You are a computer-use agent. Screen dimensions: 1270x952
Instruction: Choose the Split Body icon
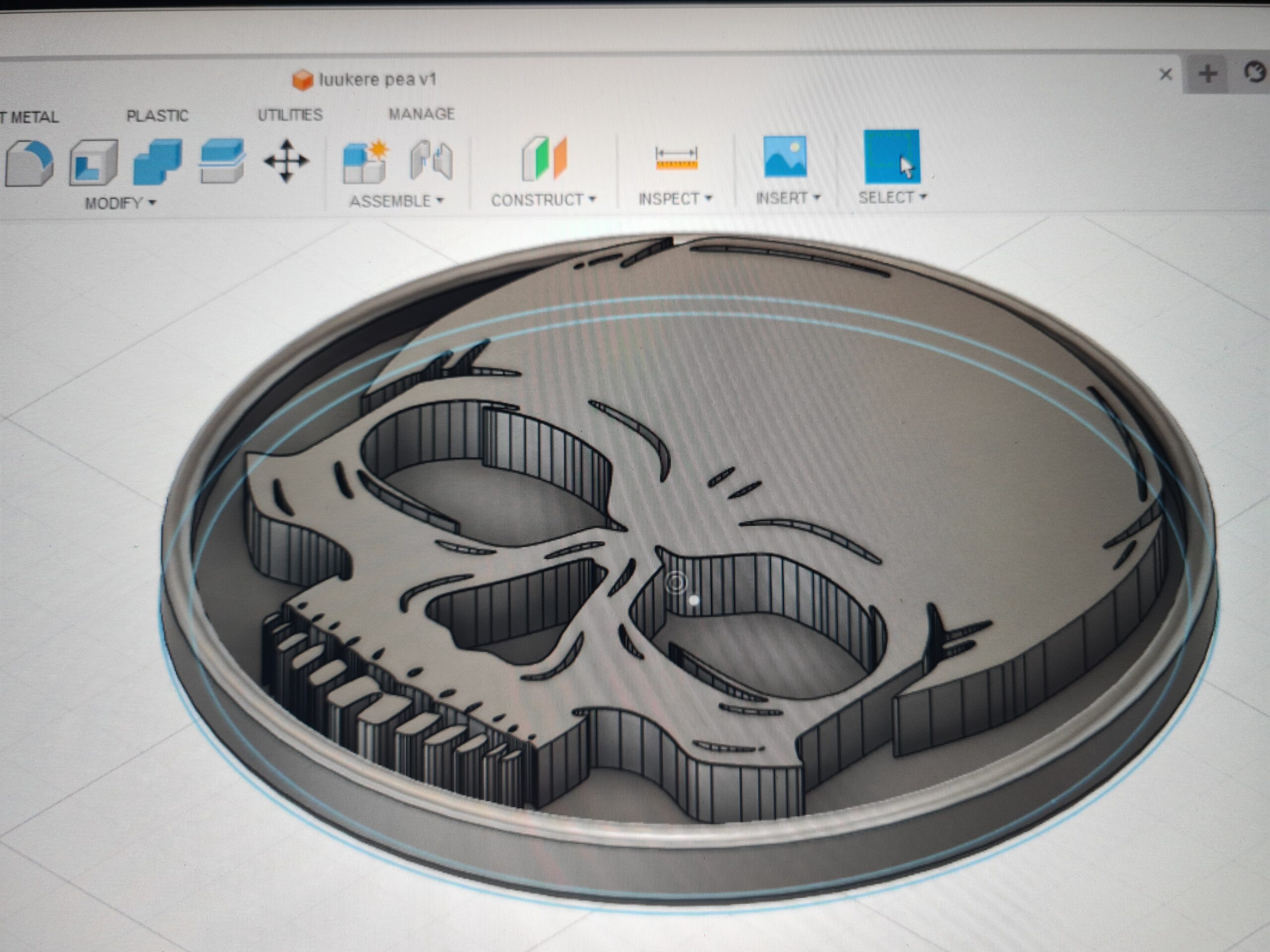[x=222, y=161]
